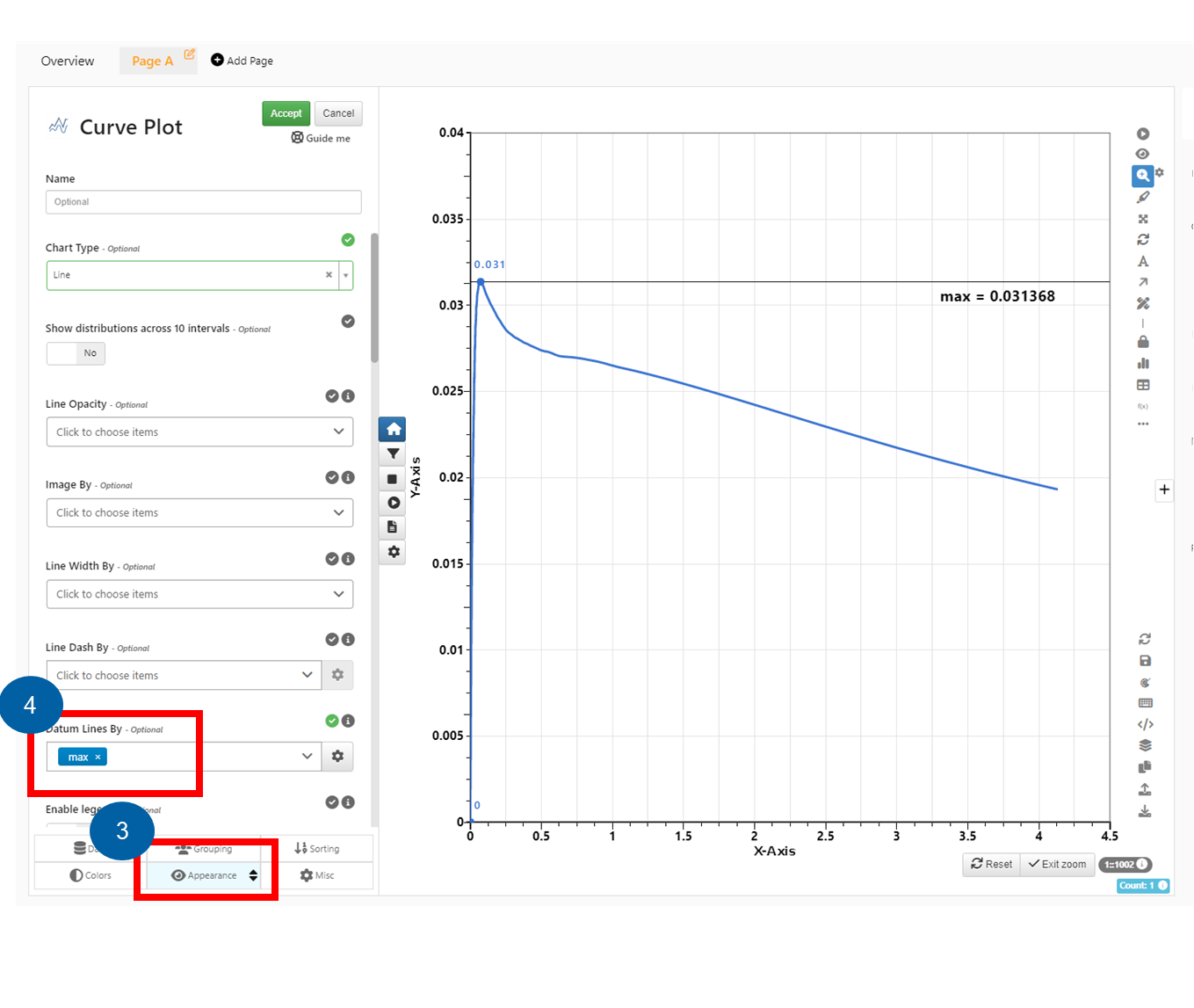Click the green Accept button
1194x1008 pixels.
click(286, 113)
